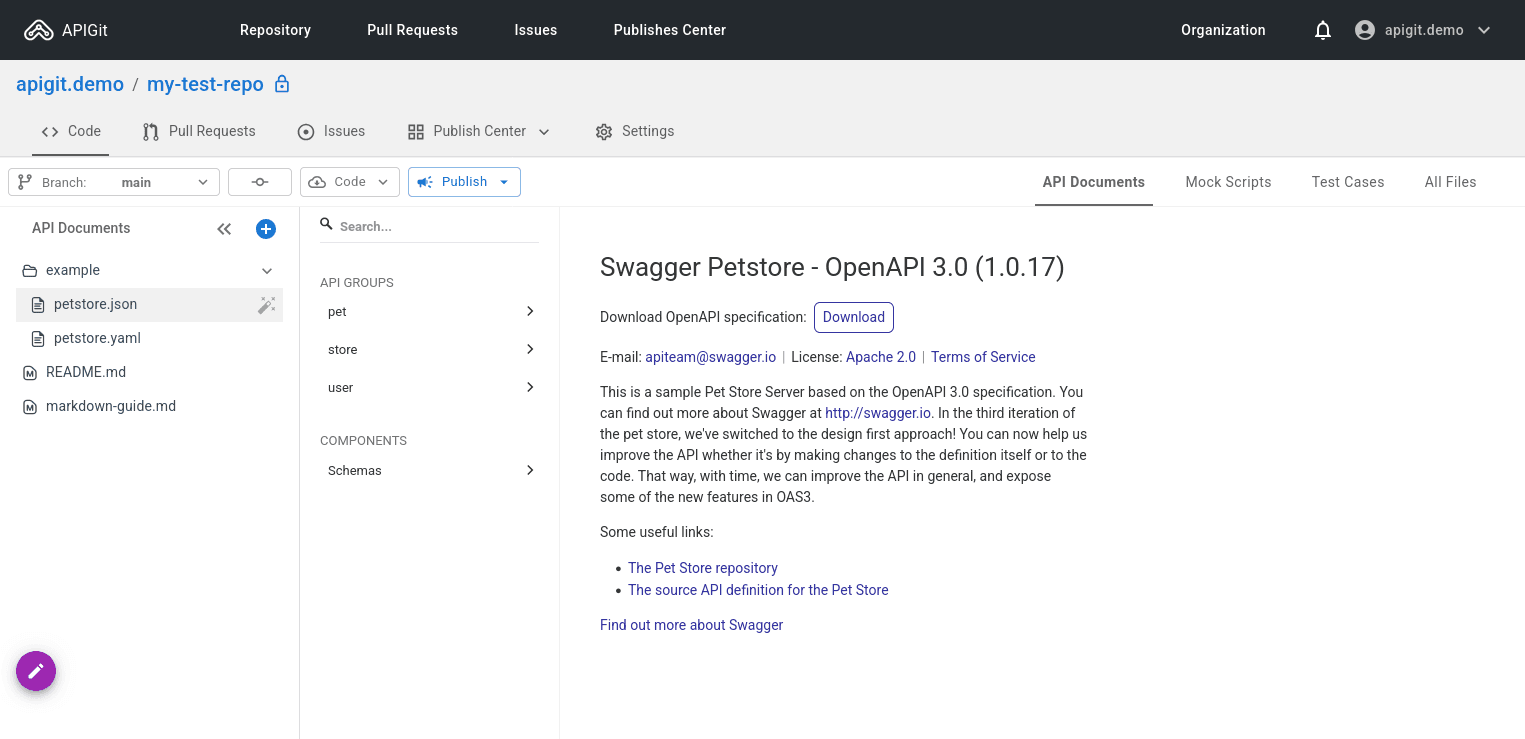
Task: Click the megaphone icon on Publish button
Action: [425, 182]
